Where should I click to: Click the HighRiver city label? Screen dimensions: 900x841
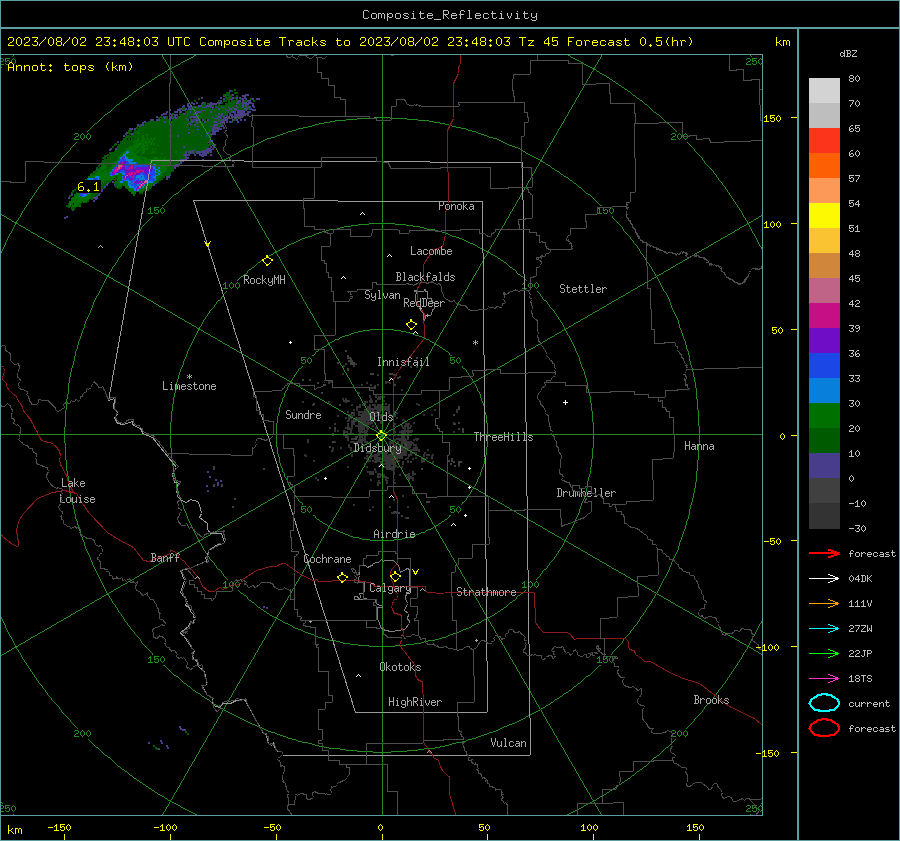click(415, 702)
